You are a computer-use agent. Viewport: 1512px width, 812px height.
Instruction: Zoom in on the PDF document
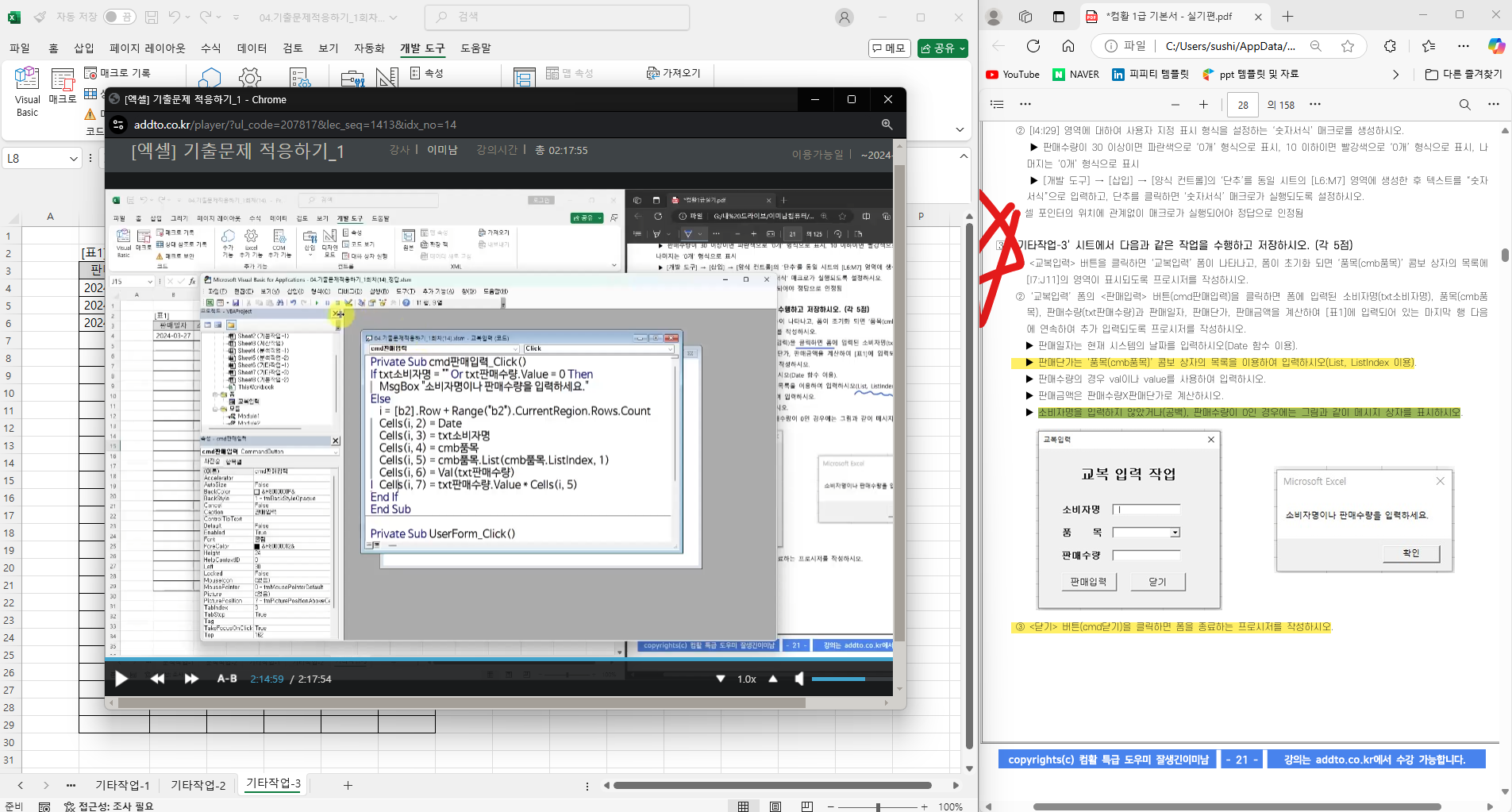click(x=1203, y=104)
